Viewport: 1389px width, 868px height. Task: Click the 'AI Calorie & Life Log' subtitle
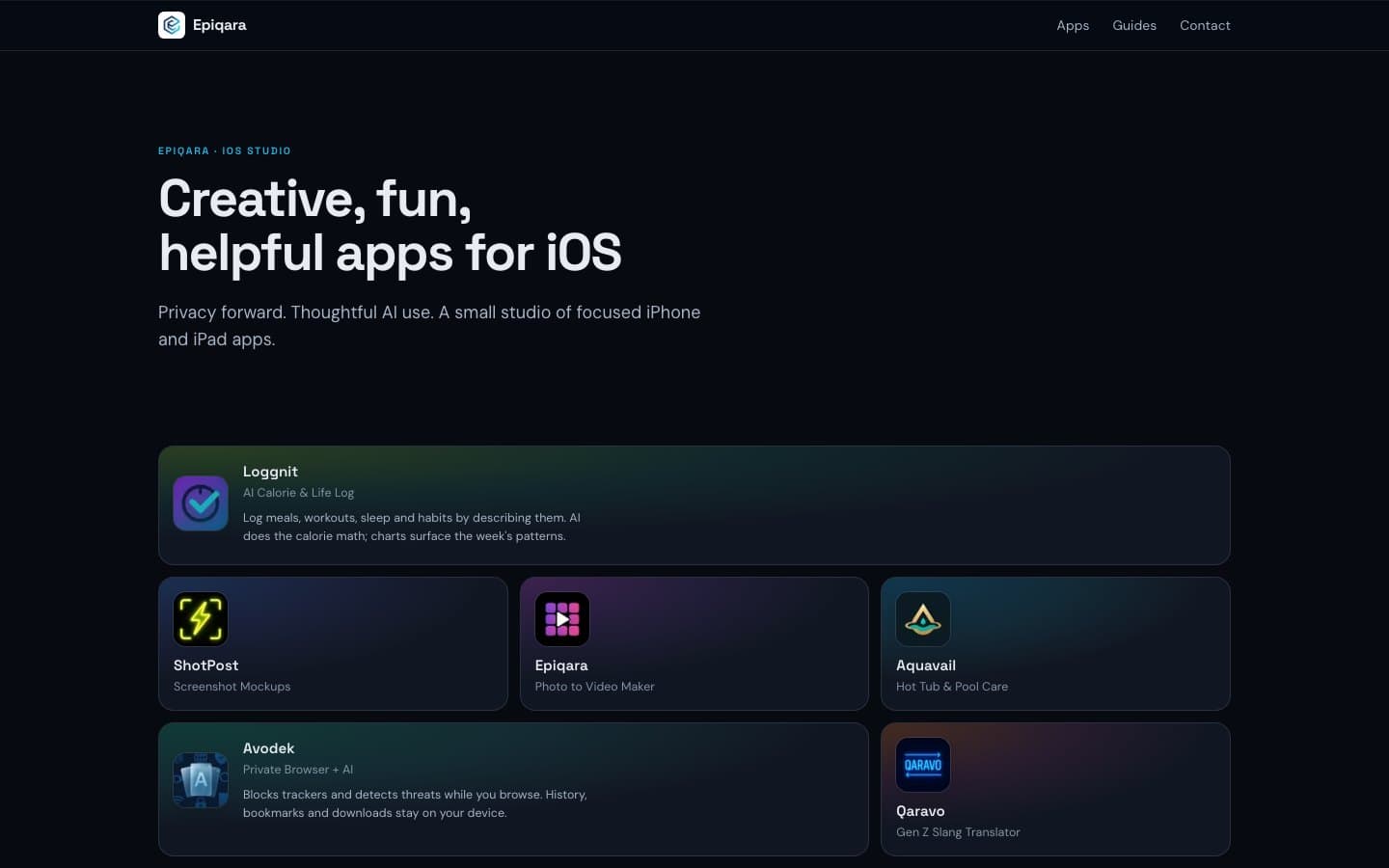pyautogui.click(x=298, y=493)
